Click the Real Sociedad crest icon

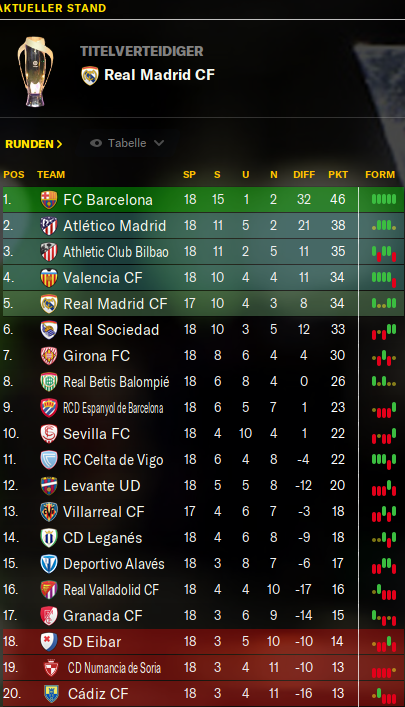(49, 330)
